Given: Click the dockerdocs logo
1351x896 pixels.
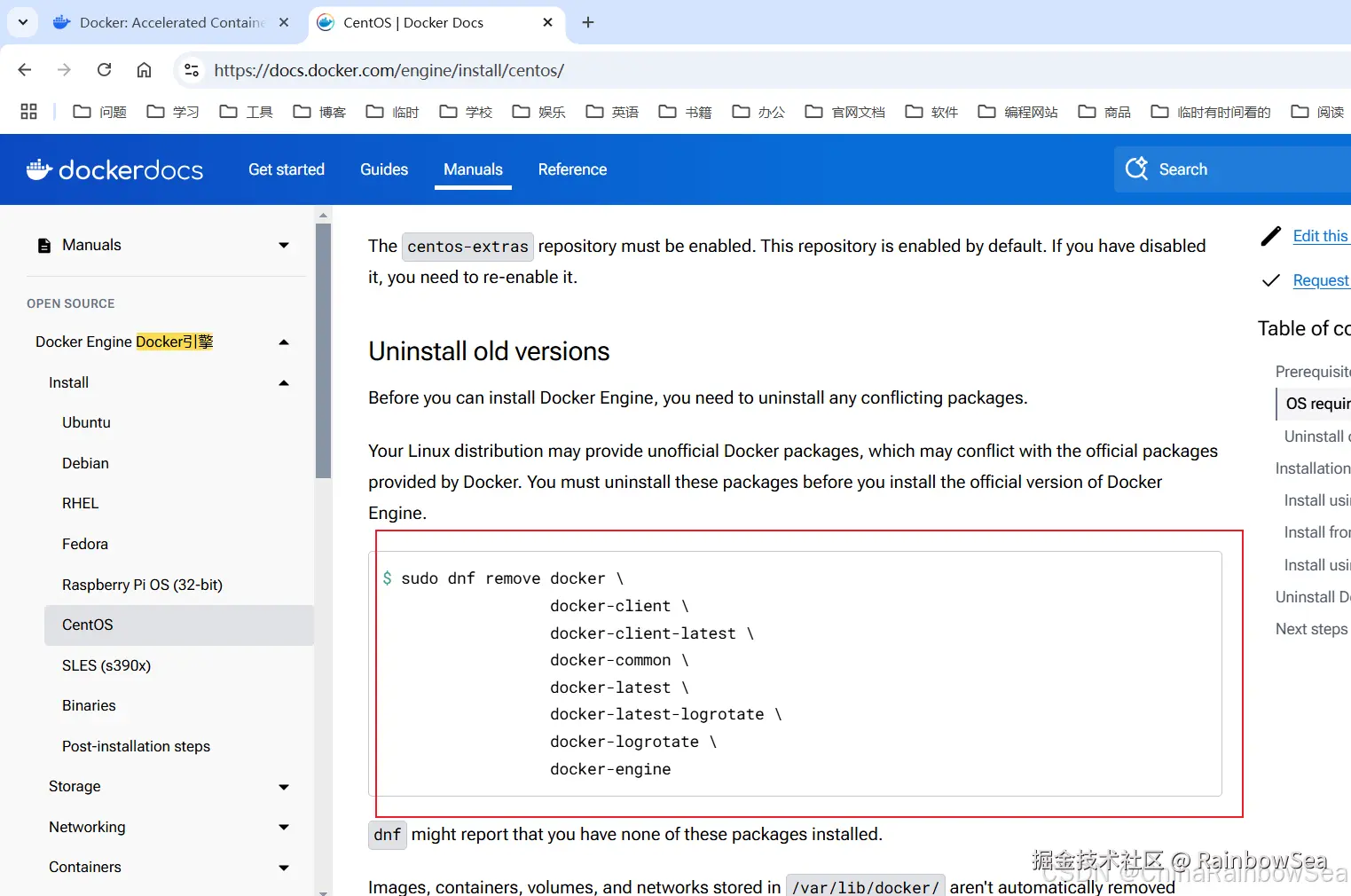Looking at the screenshot, I should [x=115, y=169].
